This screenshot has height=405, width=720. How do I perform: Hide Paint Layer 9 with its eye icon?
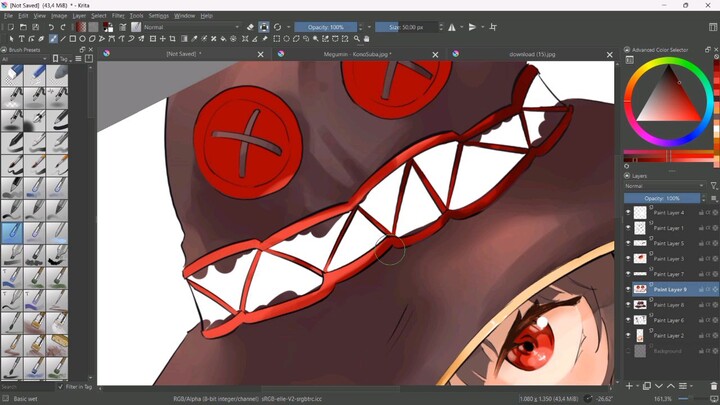click(628, 289)
